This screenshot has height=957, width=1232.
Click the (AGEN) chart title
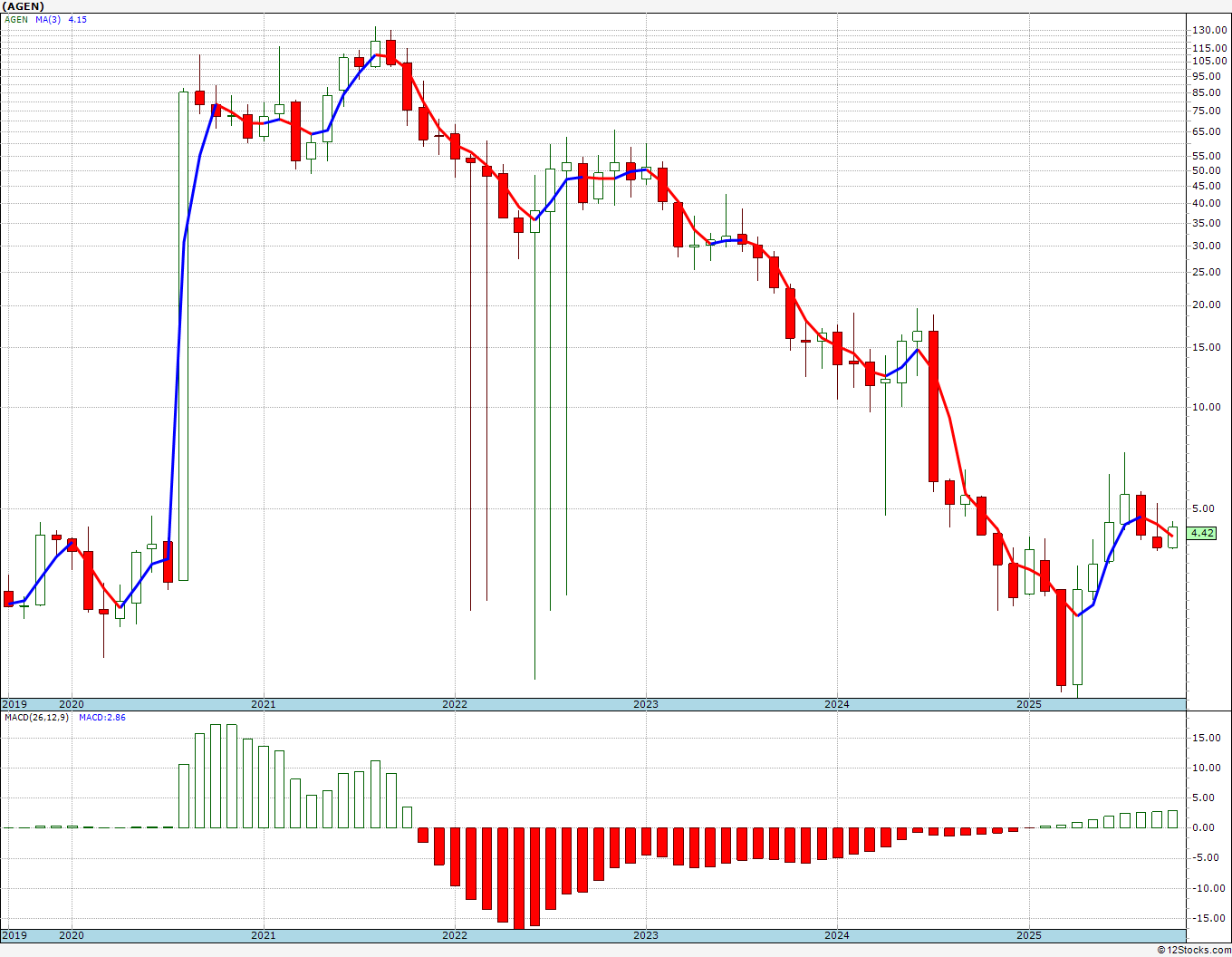[x=24, y=6]
